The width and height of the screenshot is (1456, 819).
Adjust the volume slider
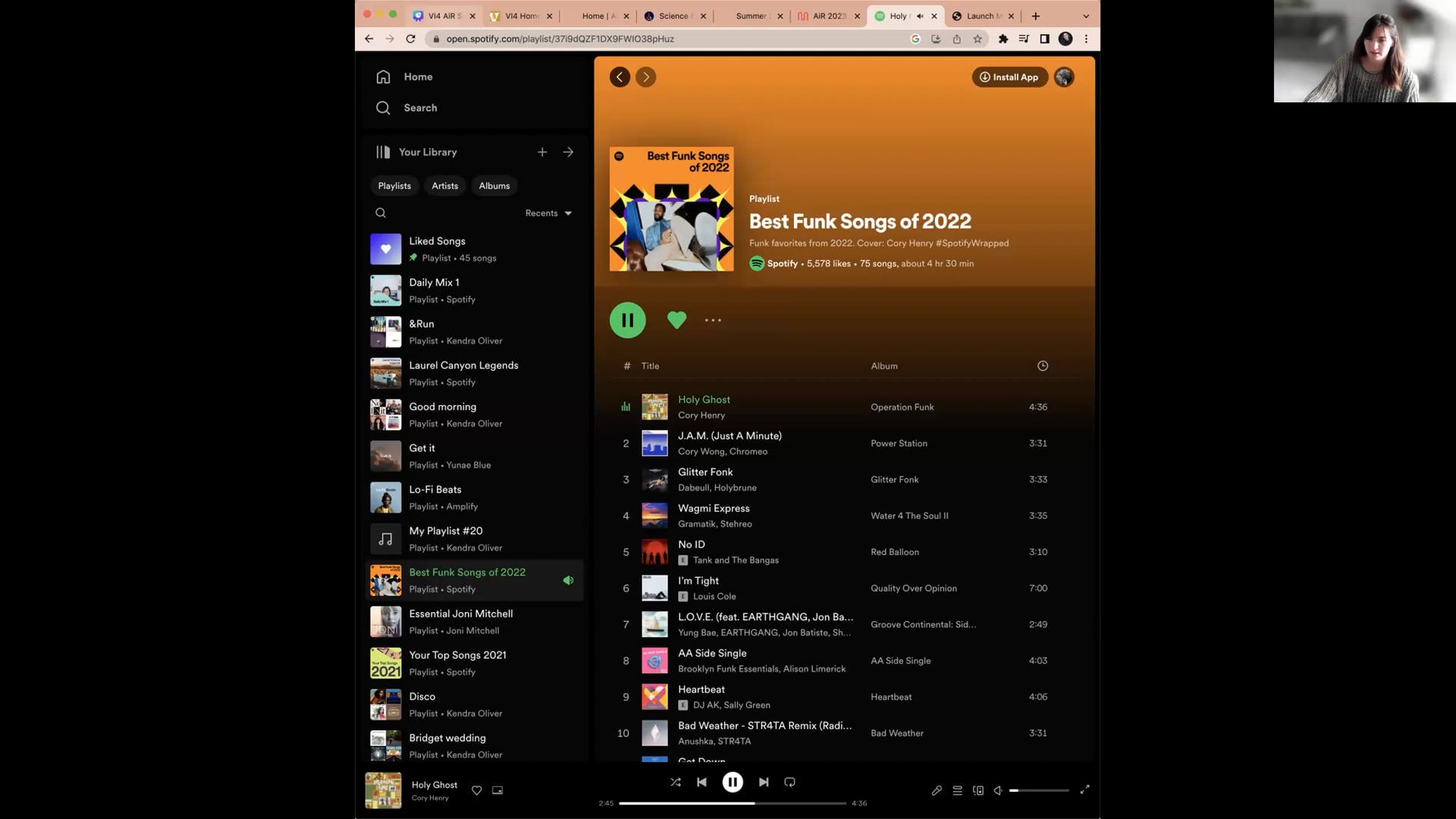coord(1039,790)
